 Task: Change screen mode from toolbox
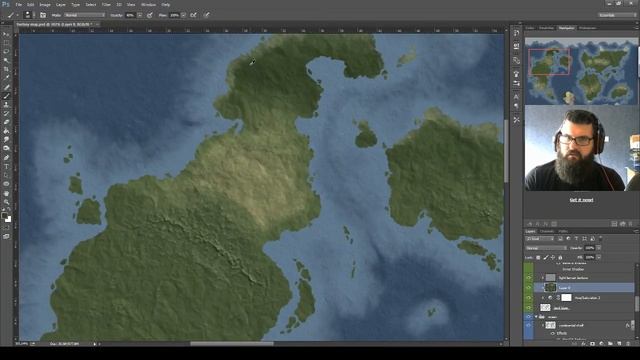[6, 236]
